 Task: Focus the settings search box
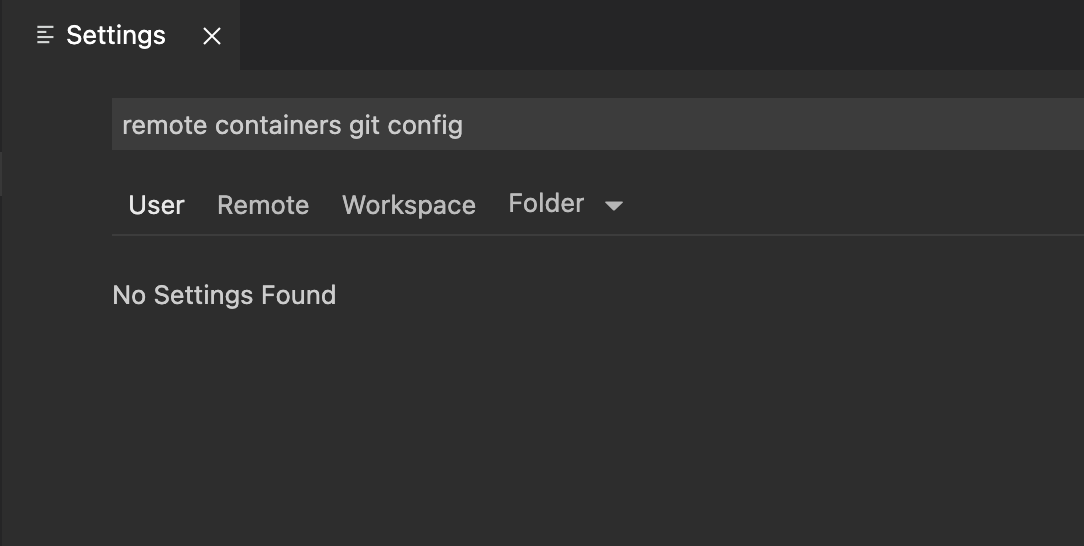[x=597, y=124]
